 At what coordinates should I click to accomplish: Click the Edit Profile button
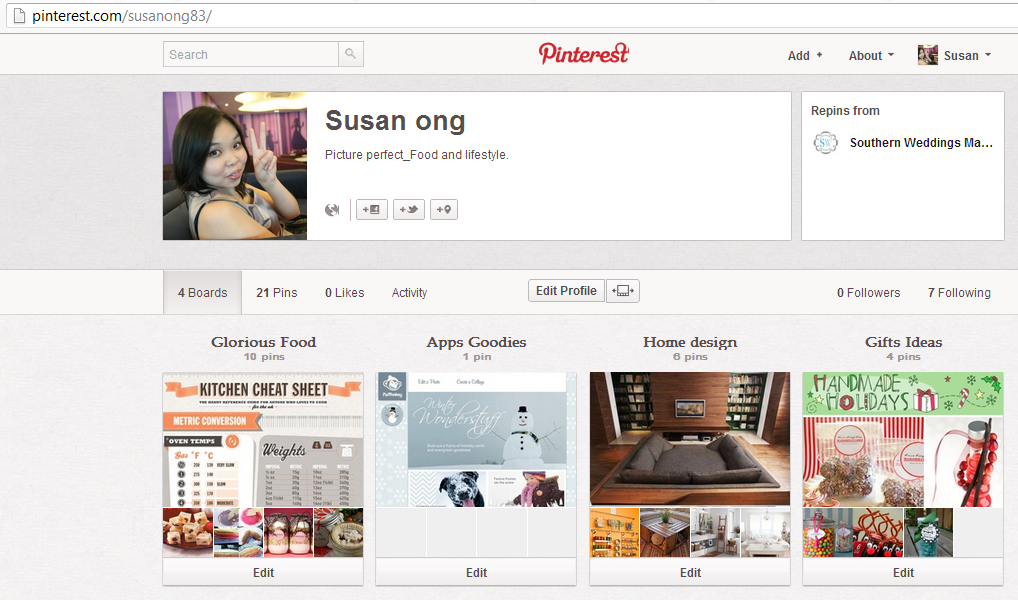pyautogui.click(x=566, y=291)
